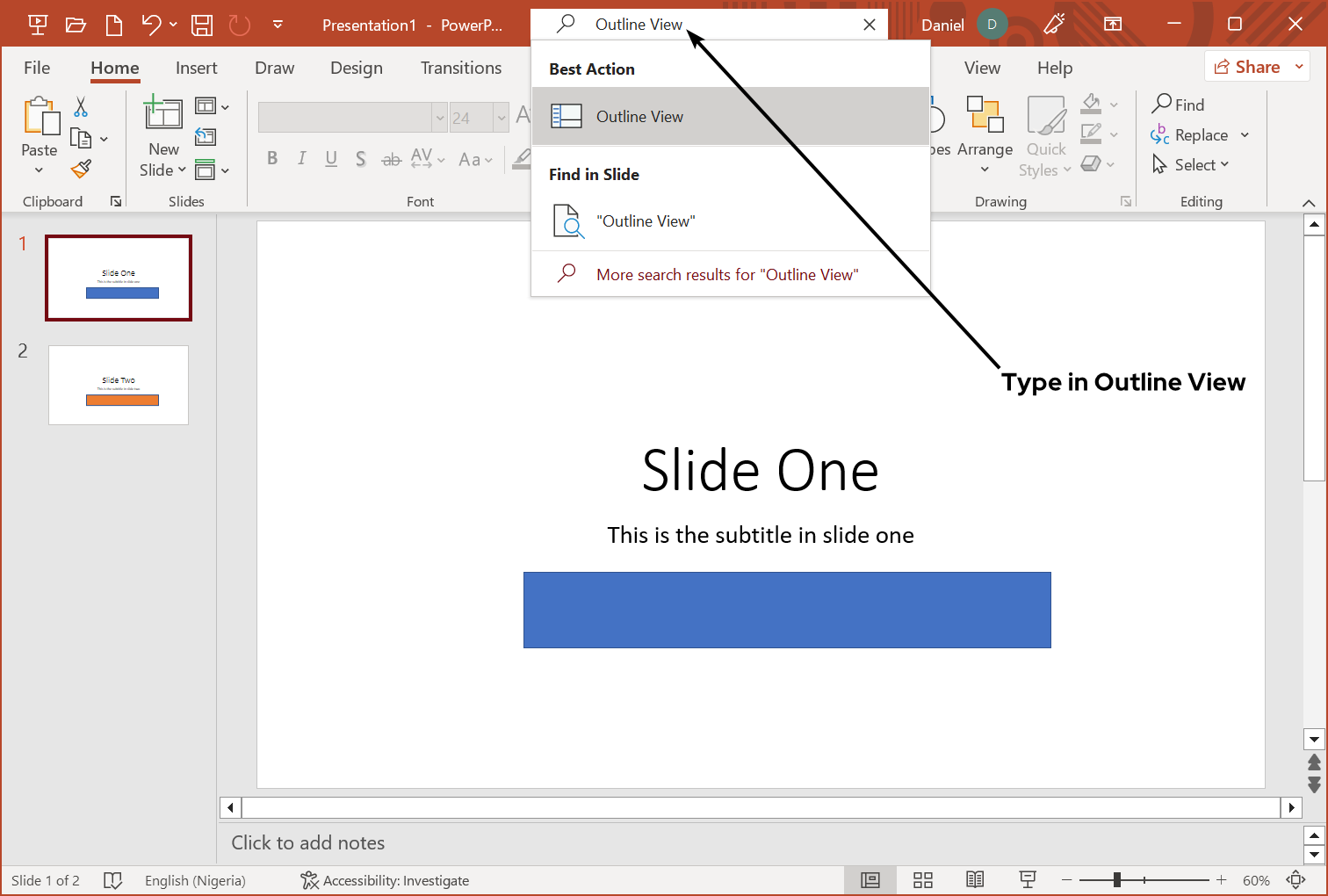Click Fit slide to window icon

coord(1296,880)
